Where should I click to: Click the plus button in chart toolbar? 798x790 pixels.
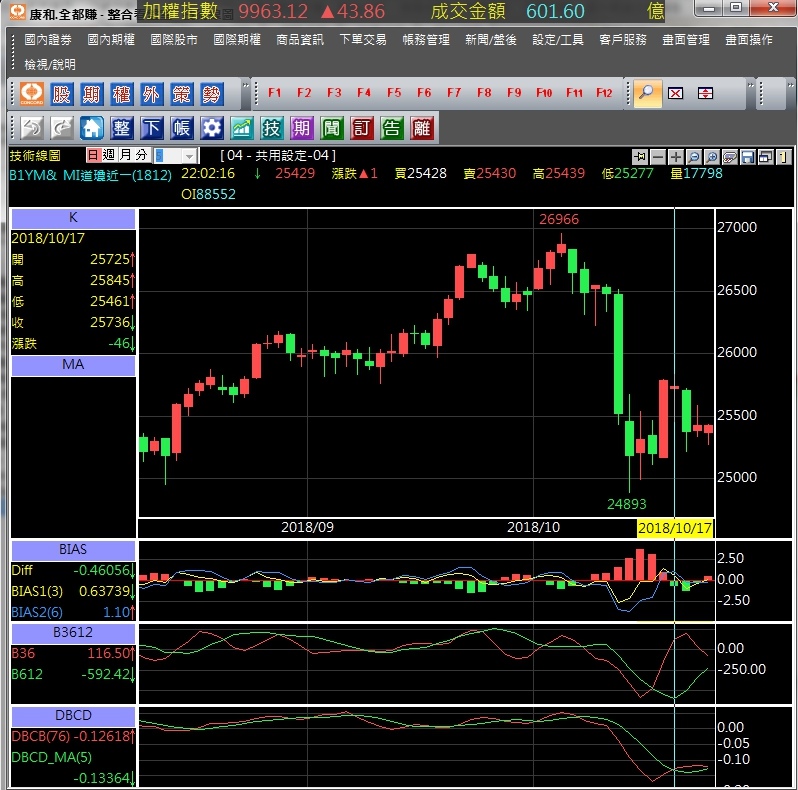pyautogui.click(x=676, y=157)
